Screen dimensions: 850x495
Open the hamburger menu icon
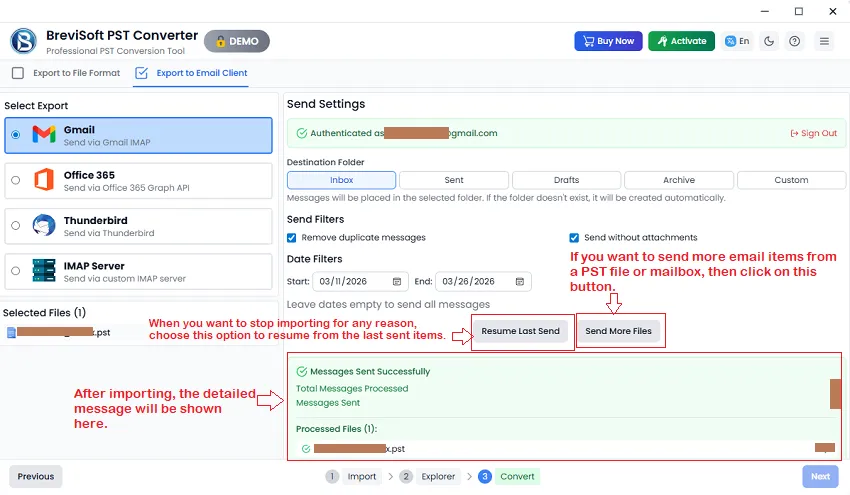click(824, 41)
